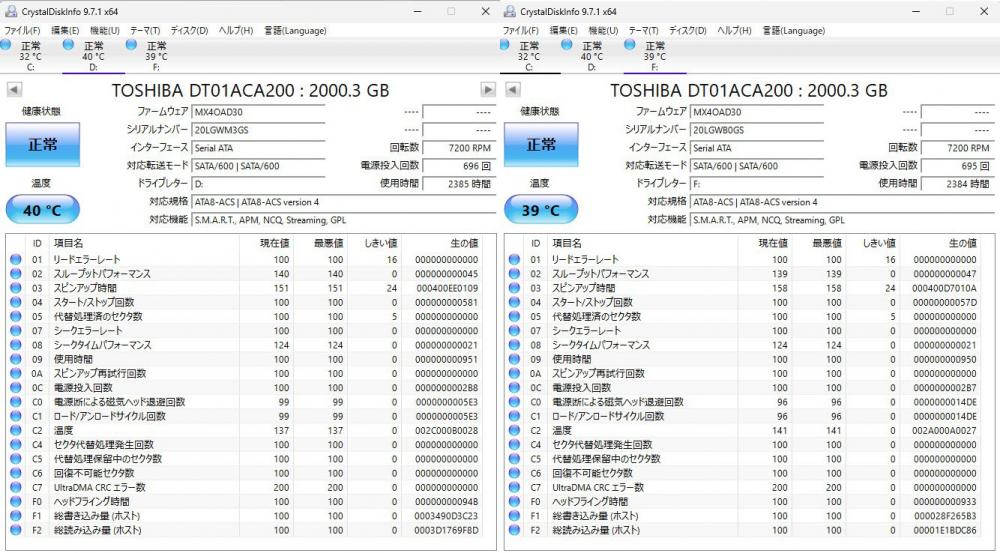Click 電源投入回数 value 696 回 in left window

coord(459,166)
